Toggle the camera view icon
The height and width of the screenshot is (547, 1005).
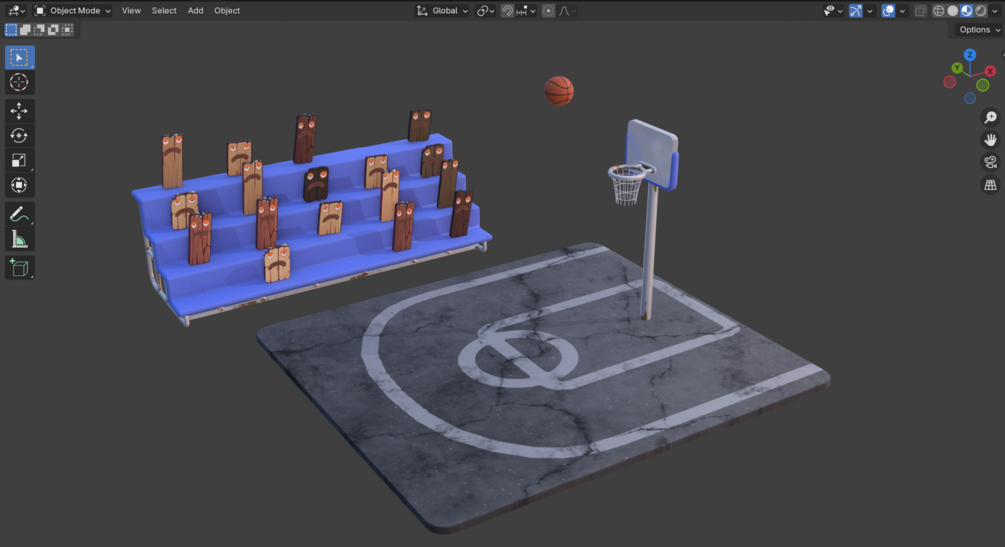(x=990, y=162)
